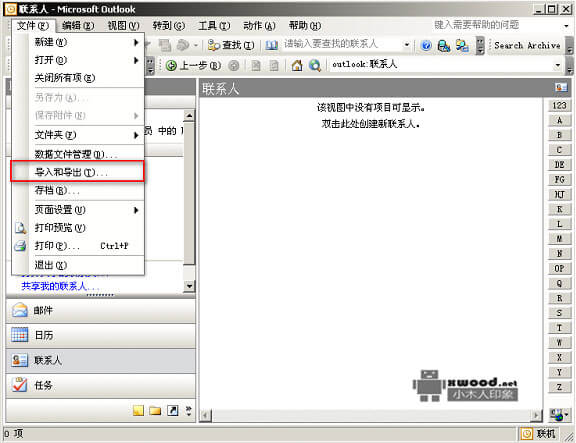The height and width of the screenshot is (443, 576).
Task: Open the 动作 (Actions) menu
Action: click(x=259, y=26)
